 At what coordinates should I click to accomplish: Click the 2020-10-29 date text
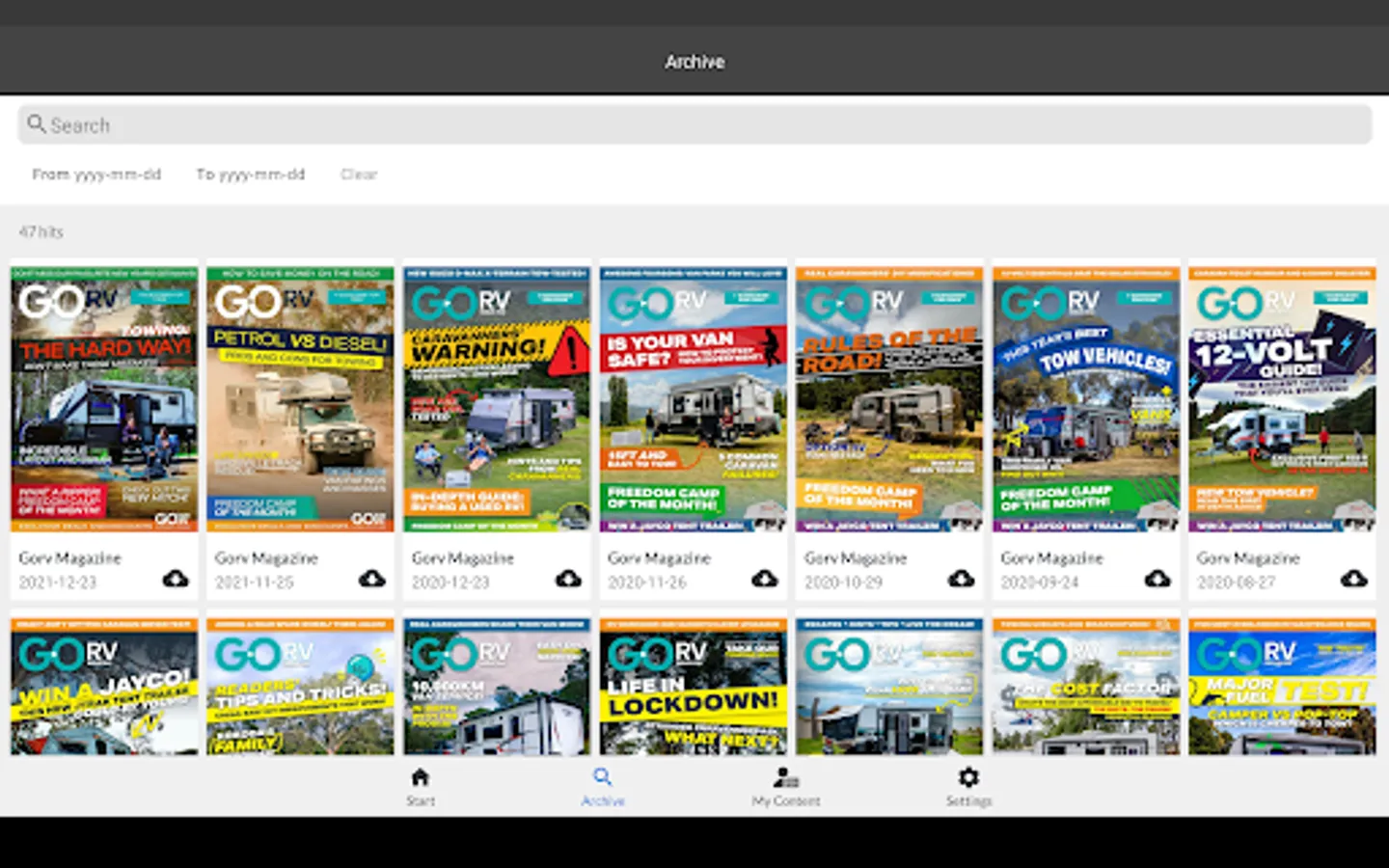[844, 583]
